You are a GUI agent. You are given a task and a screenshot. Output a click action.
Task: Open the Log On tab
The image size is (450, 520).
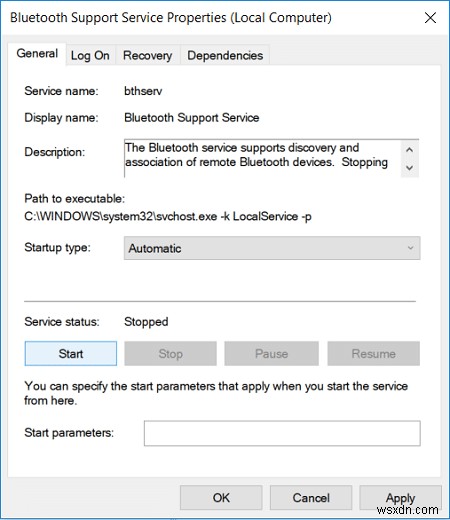click(x=90, y=55)
